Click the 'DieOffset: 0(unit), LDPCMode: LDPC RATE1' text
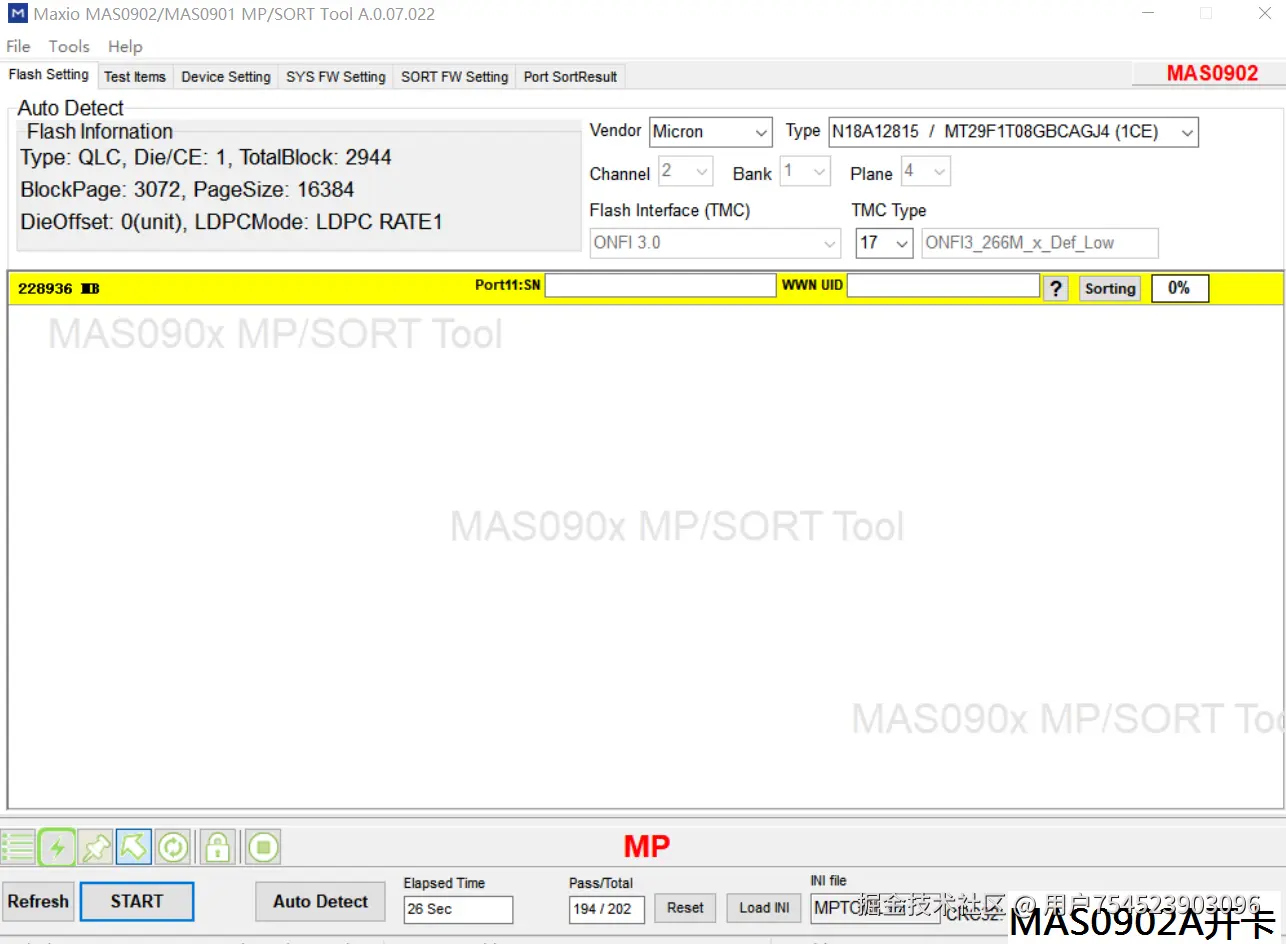Viewport: 1286px width, 944px height. coord(231,221)
